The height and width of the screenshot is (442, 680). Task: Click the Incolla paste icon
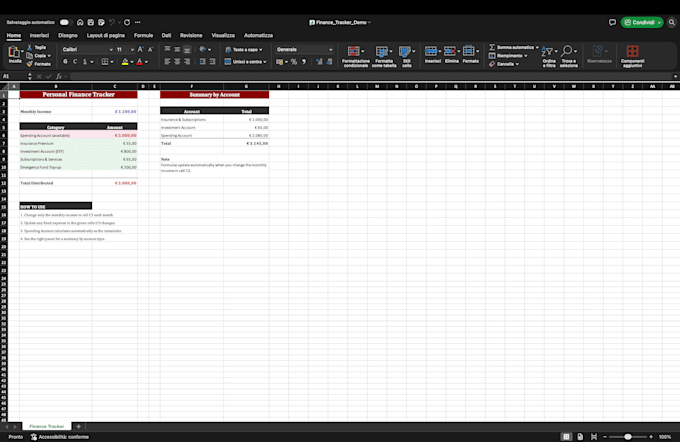click(x=14, y=52)
